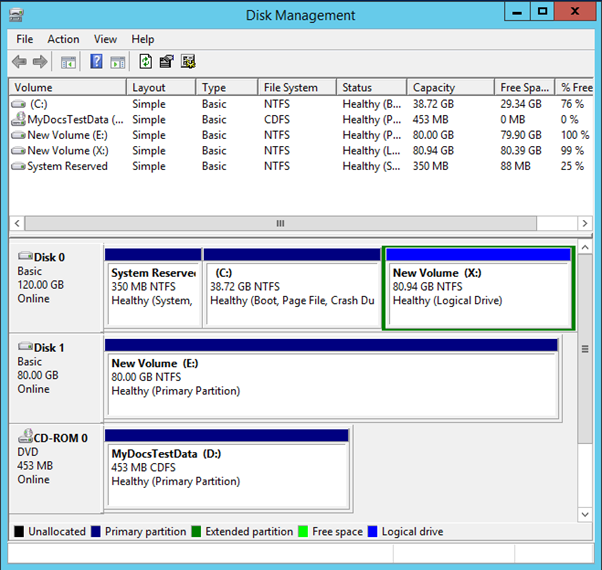Select the New Volume (X:) logical drive block
The height and width of the screenshot is (570, 602).
point(478,288)
